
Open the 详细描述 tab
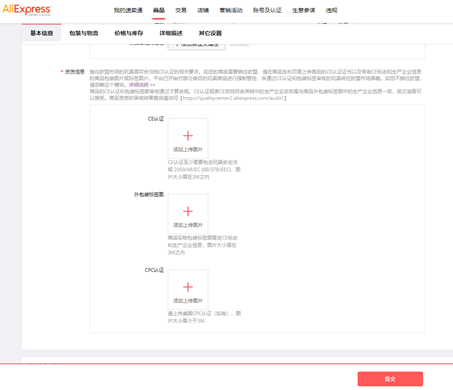pos(171,33)
